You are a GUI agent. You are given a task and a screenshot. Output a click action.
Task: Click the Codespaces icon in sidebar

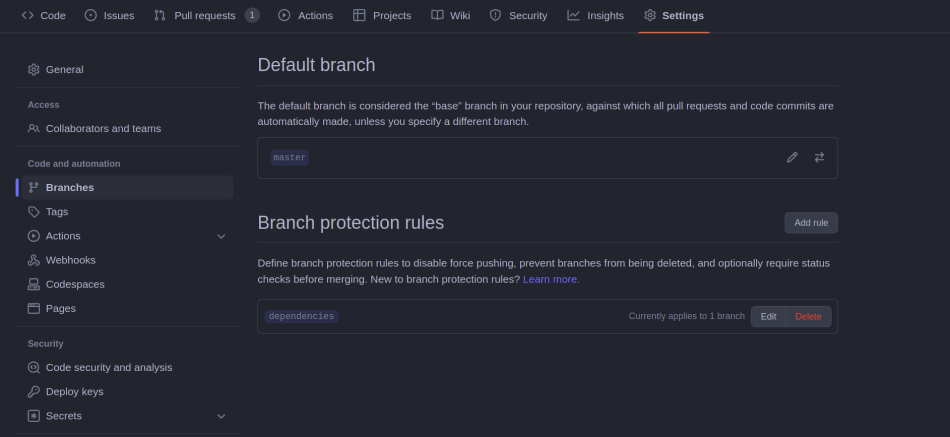pos(34,284)
